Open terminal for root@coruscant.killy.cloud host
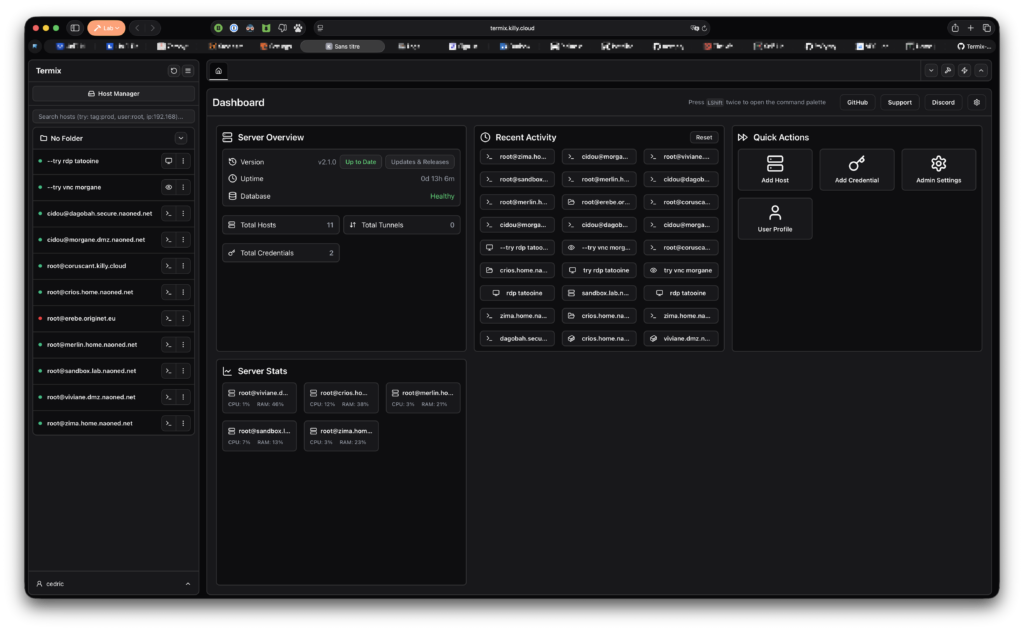Image resolution: width=1024 pixels, height=631 pixels. pos(169,266)
